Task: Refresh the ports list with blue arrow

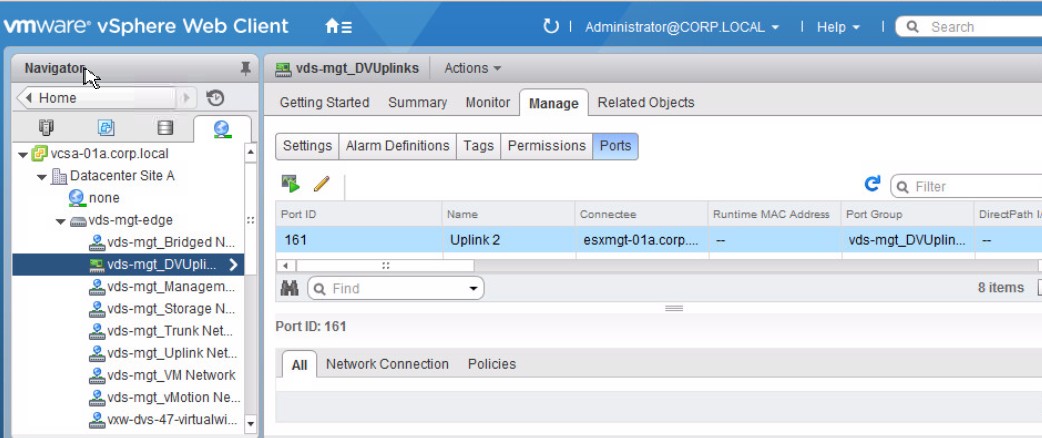Action: pos(872,184)
